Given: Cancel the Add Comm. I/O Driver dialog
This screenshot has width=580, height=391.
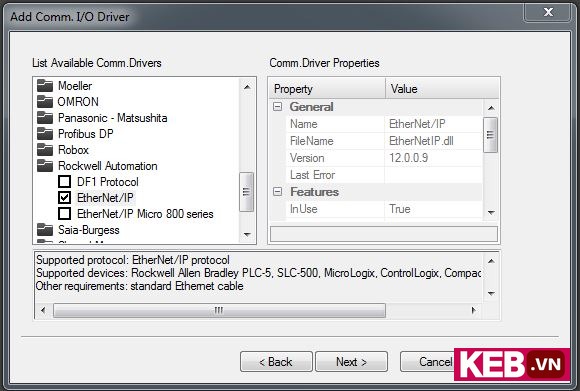Looking at the screenshot, I should pos(428,362).
